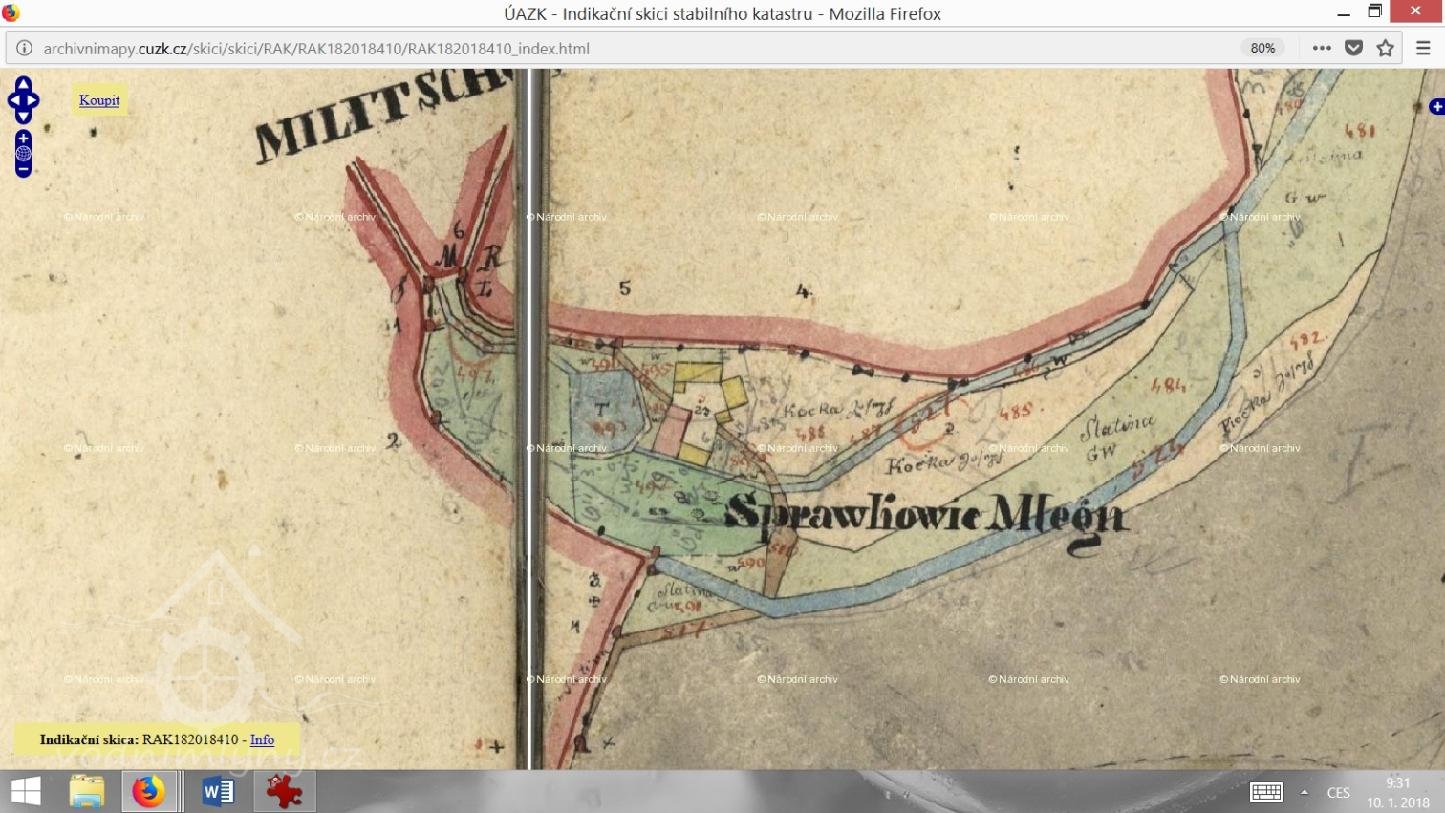The height and width of the screenshot is (813, 1445).
Task: Pan the map up with arrow
Action: pyautogui.click(x=23, y=83)
